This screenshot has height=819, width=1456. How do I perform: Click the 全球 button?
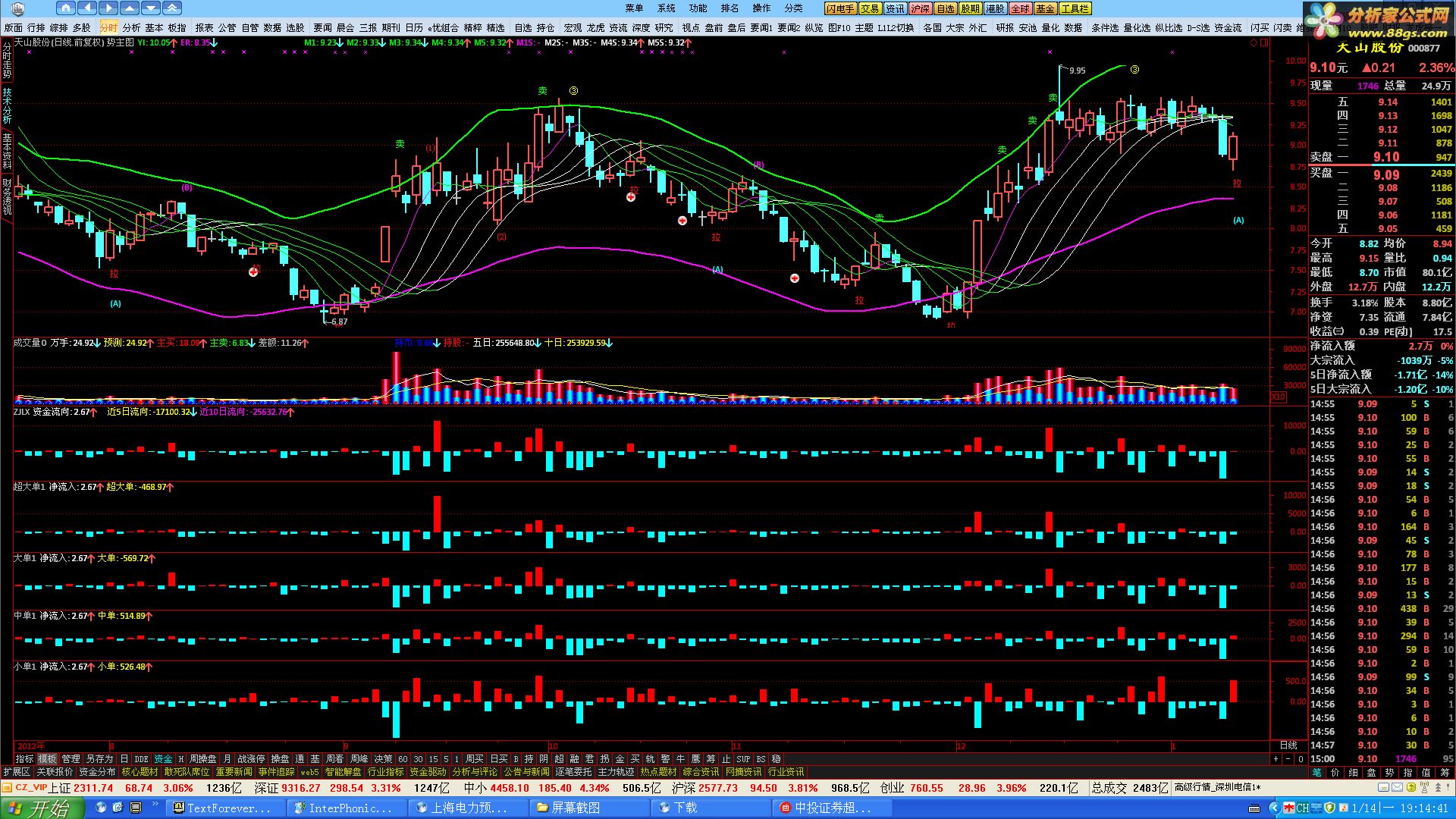click(1020, 8)
